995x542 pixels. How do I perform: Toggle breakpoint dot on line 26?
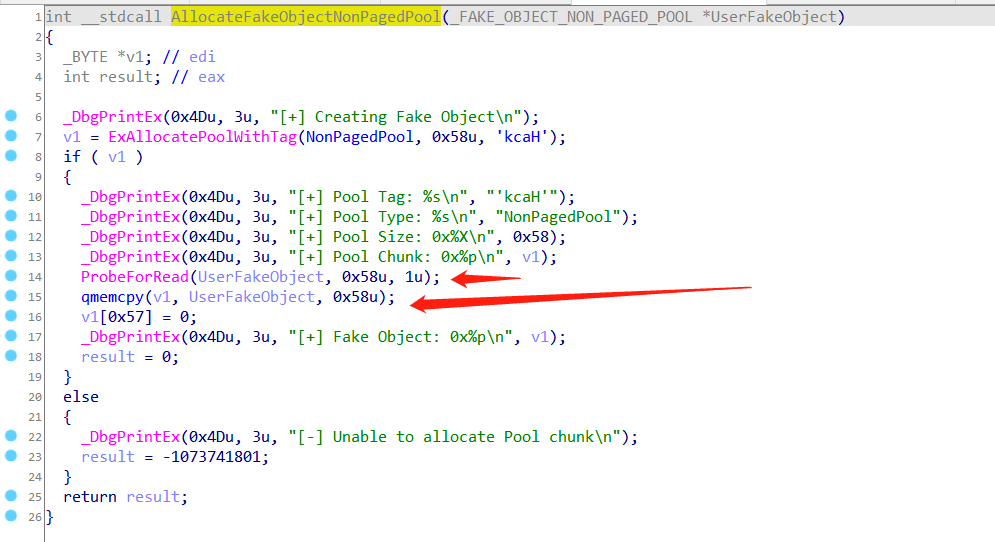pyautogui.click(x=11, y=515)
